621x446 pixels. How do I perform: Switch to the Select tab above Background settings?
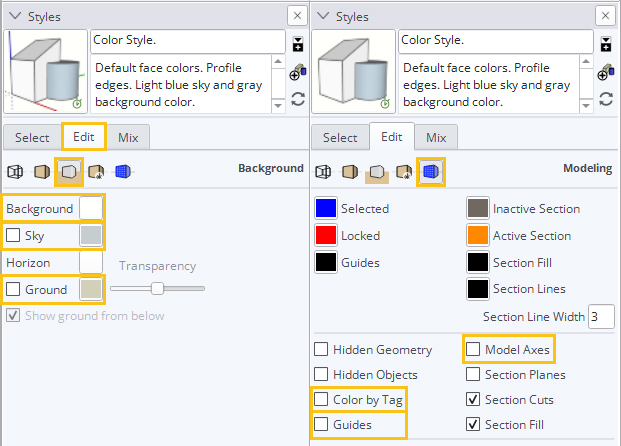coord(32,137)
